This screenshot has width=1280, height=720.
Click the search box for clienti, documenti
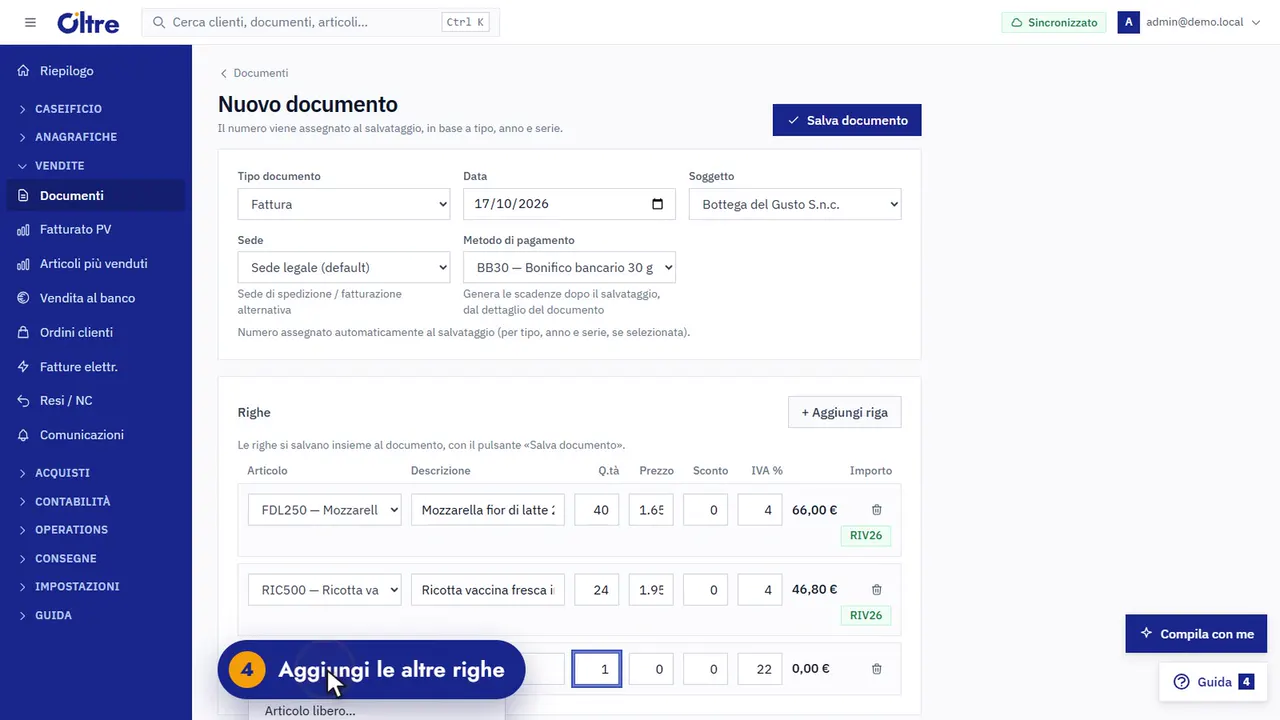point(320,22)
